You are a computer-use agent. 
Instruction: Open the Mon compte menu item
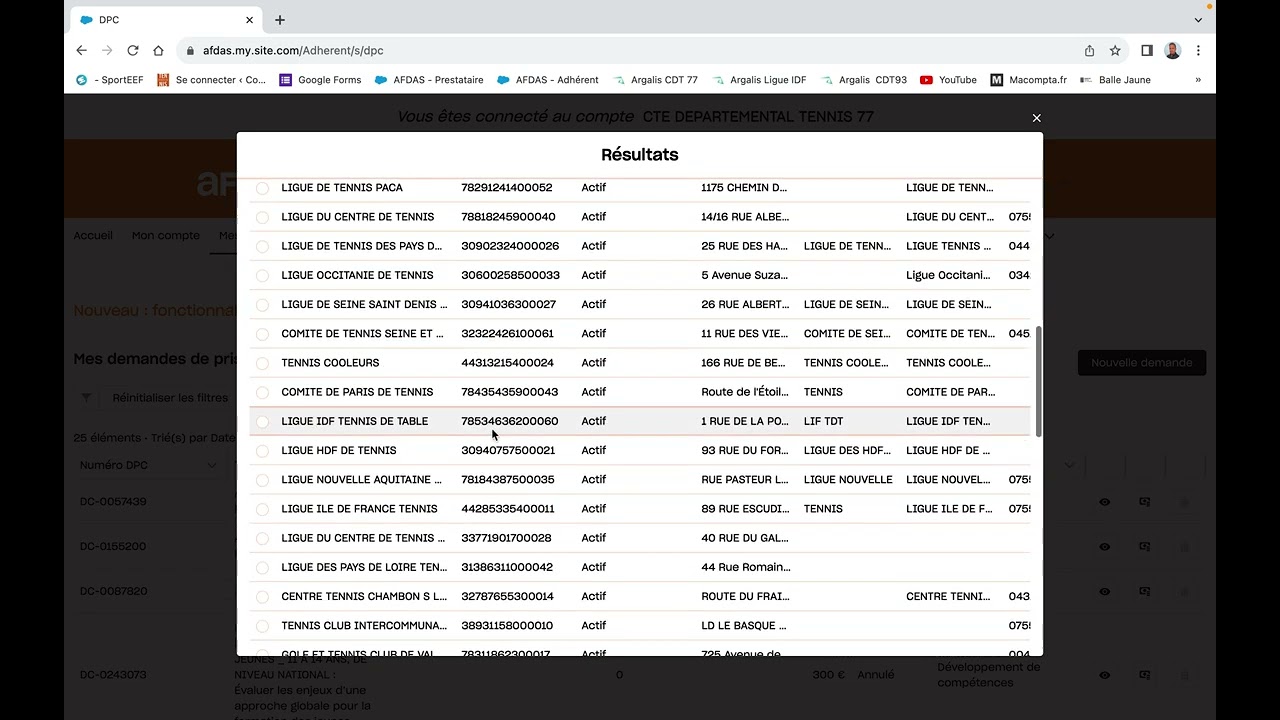pos(166,236)
